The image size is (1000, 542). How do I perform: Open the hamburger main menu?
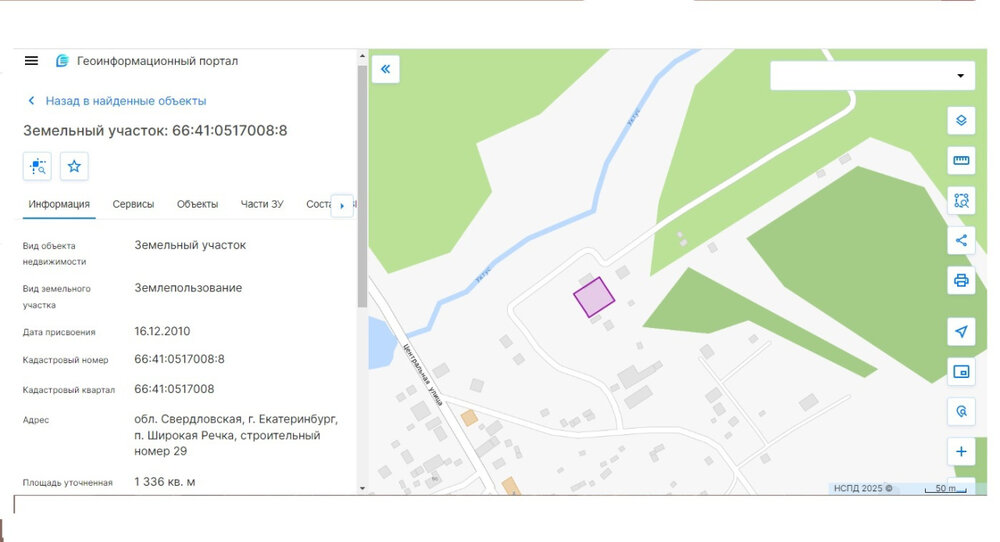(31, 61)
